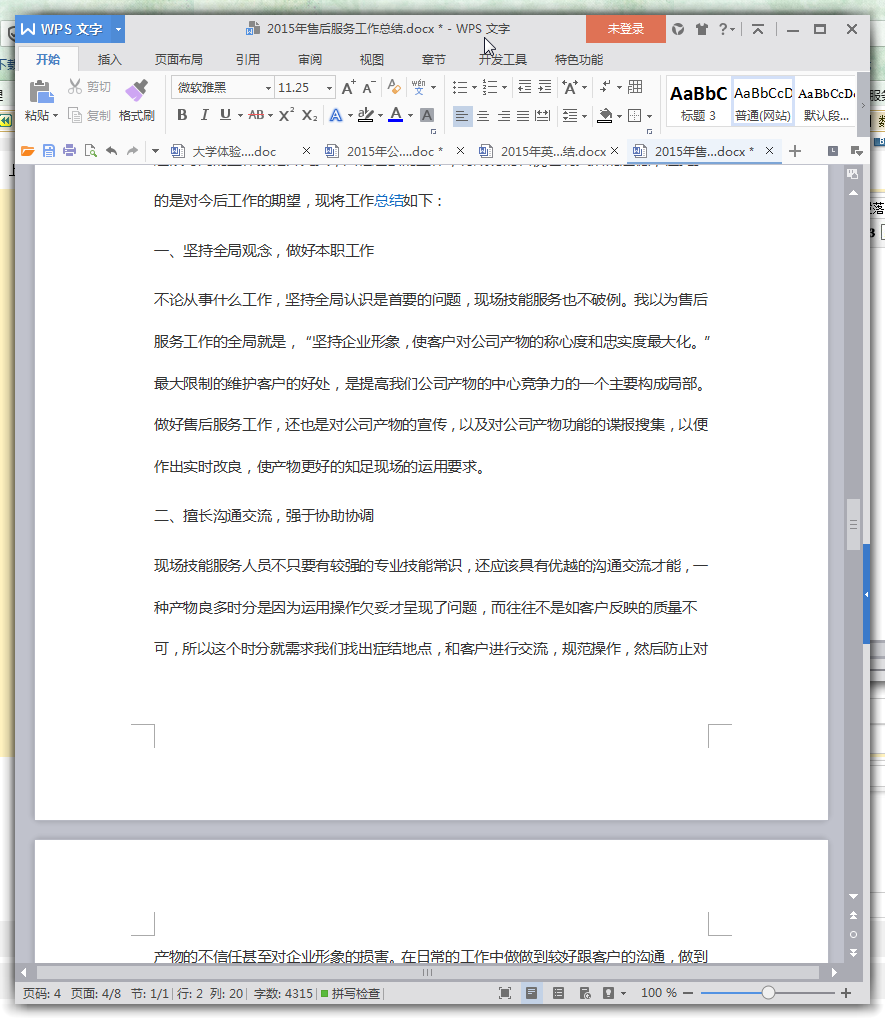This screenshot has width=885, height=1019.
Task: Open the numbered list dropdown arrow
Action: point(504,87)
